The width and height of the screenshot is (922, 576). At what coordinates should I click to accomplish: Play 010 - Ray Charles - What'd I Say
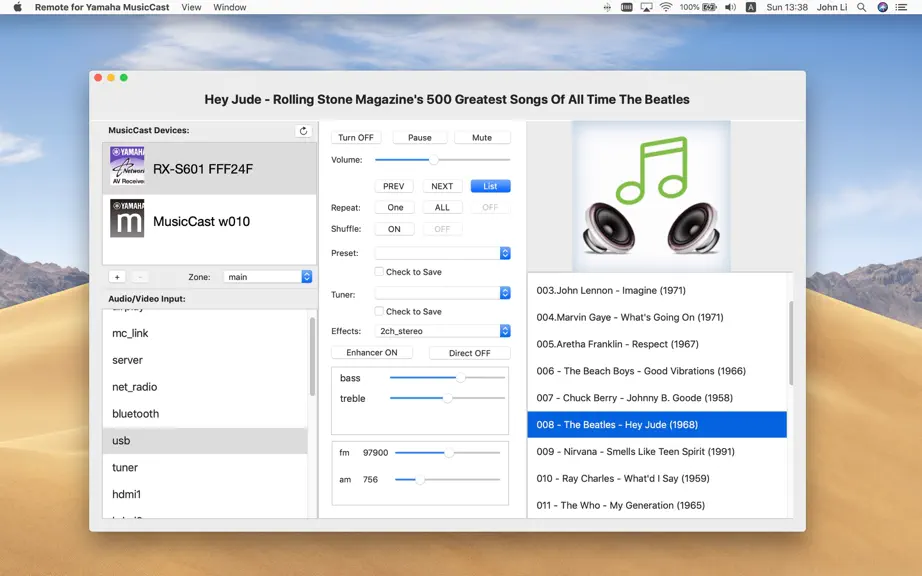[657, 478]
